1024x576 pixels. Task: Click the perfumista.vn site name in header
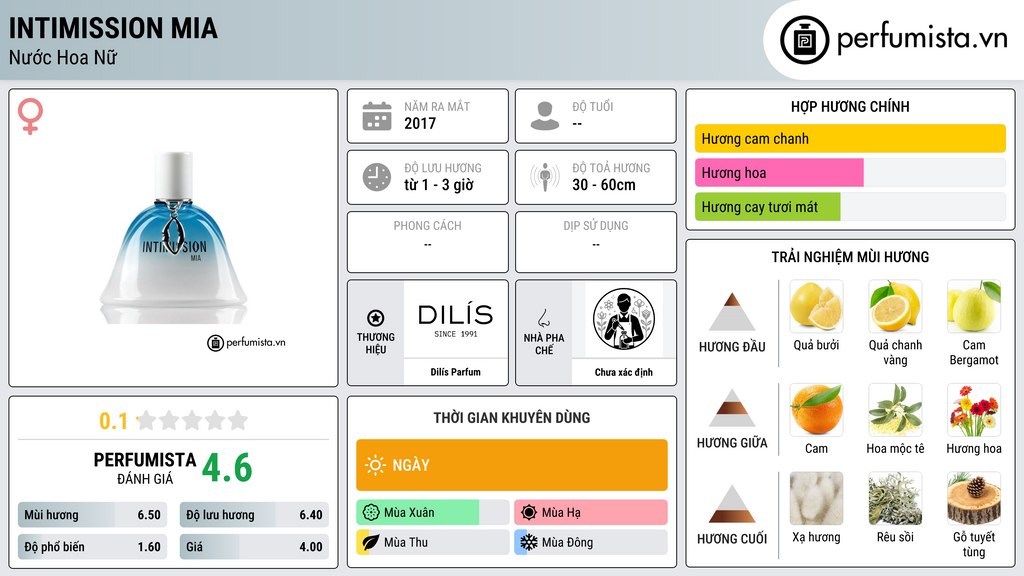(922, 38)
